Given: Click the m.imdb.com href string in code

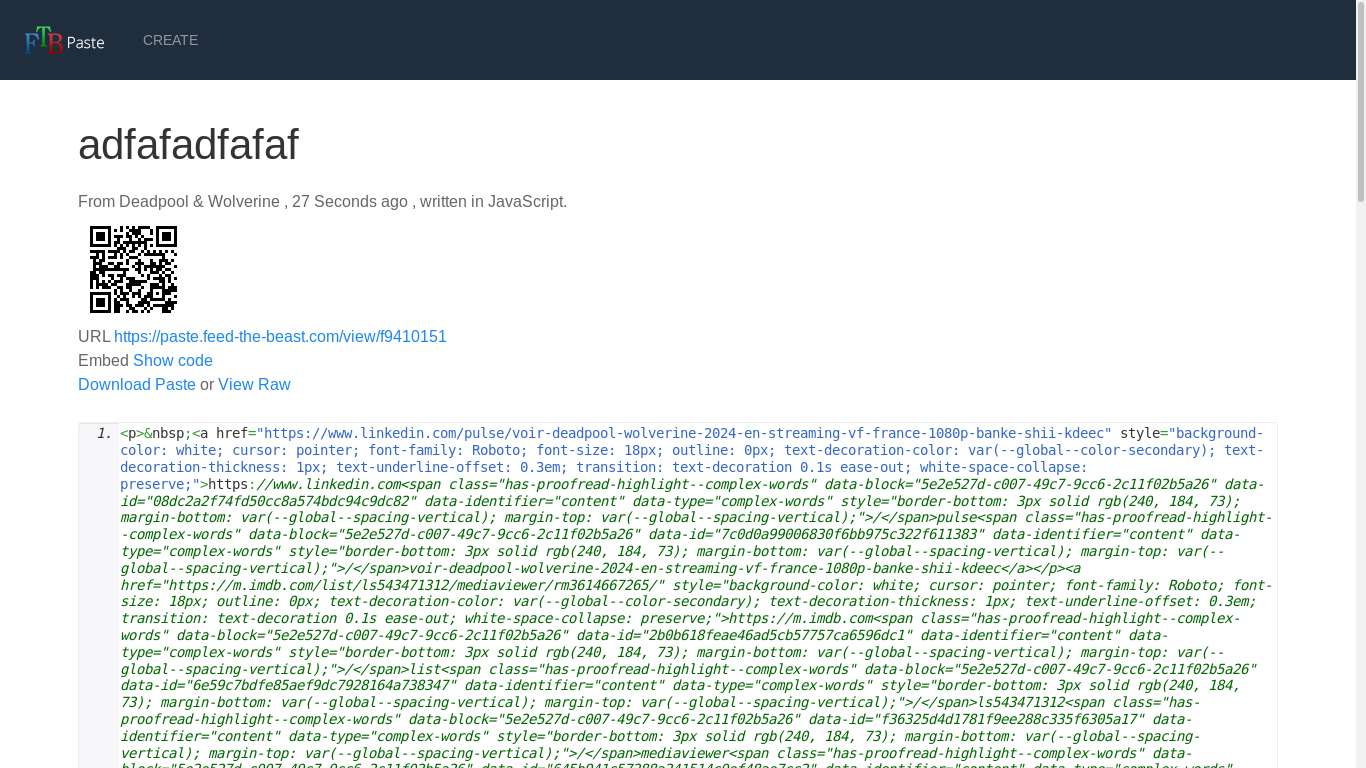Looking at the screenshot, I should point(414,585).
